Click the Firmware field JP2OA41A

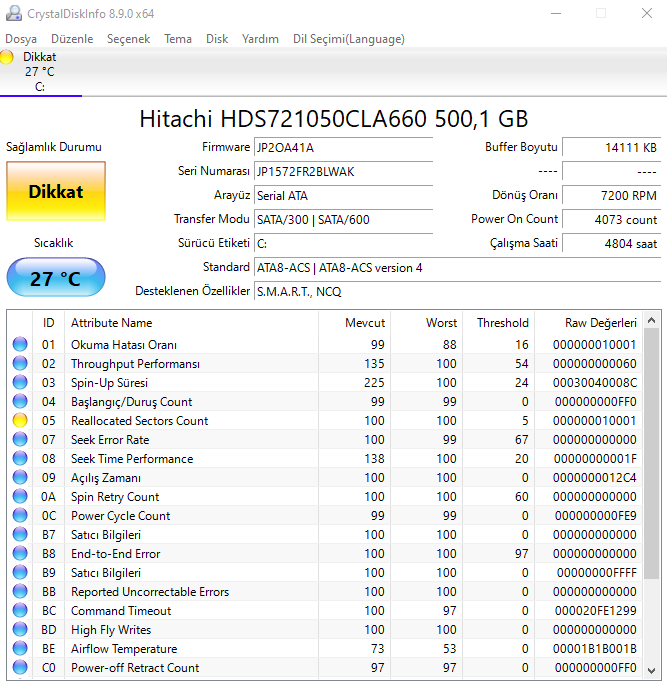[343, 148]
